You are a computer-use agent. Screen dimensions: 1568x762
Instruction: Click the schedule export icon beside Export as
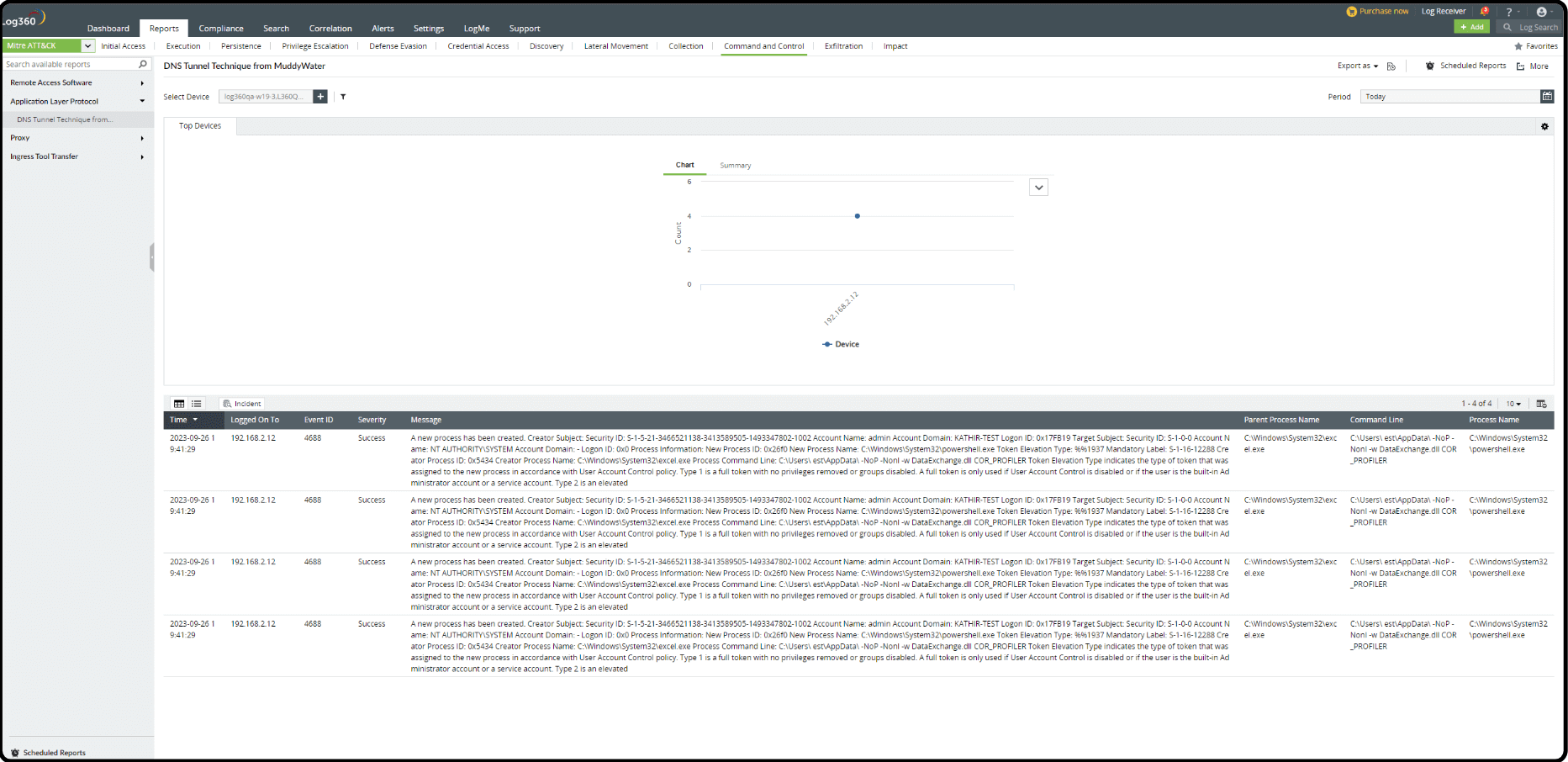point(1391,66)
